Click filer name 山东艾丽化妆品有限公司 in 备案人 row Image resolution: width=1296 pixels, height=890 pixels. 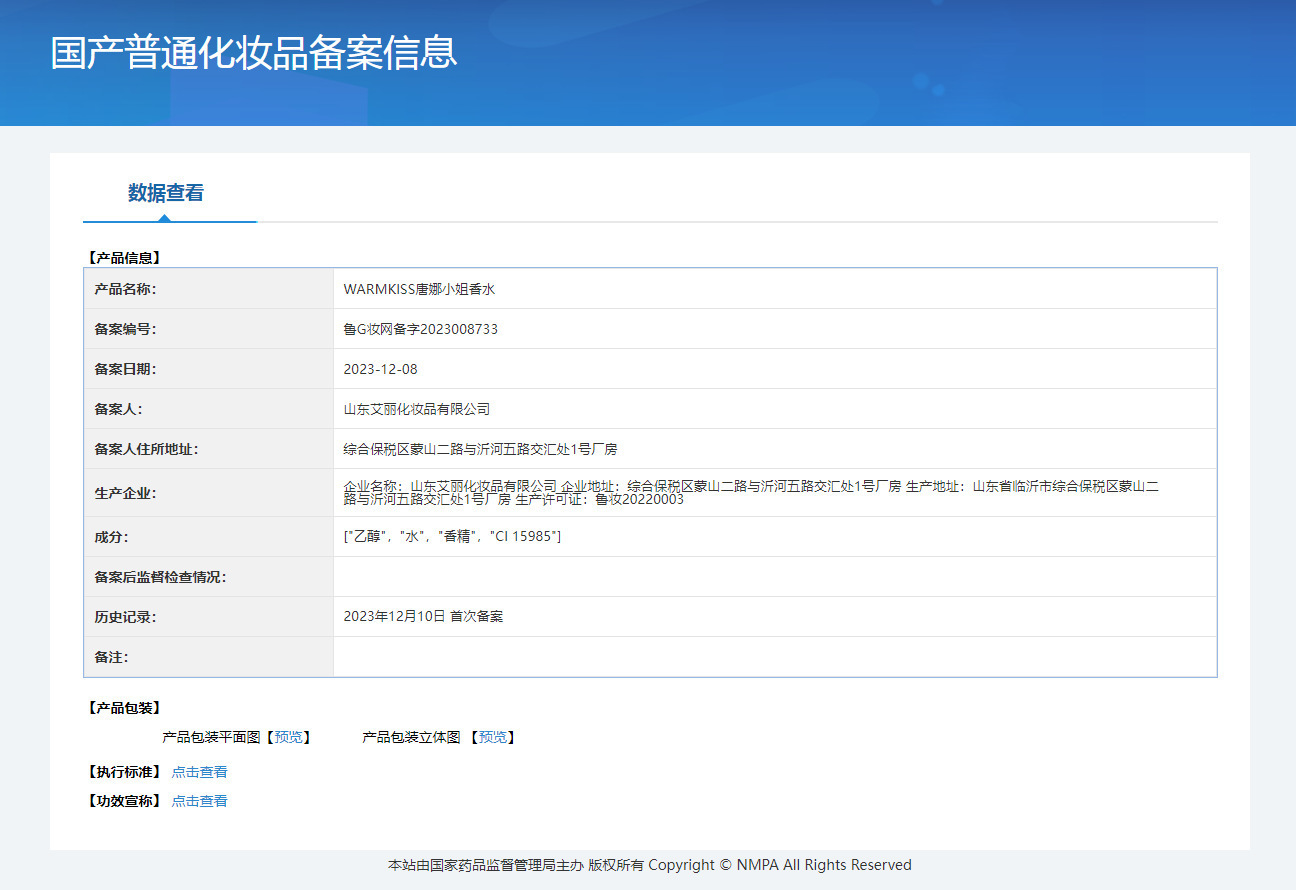click(416, 409)
